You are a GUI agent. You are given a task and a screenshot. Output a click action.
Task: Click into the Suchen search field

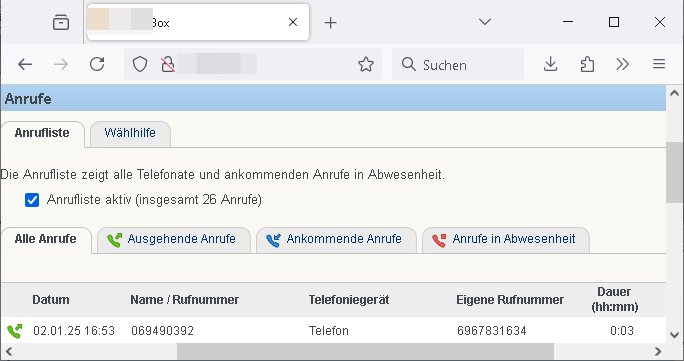[458, 65]
